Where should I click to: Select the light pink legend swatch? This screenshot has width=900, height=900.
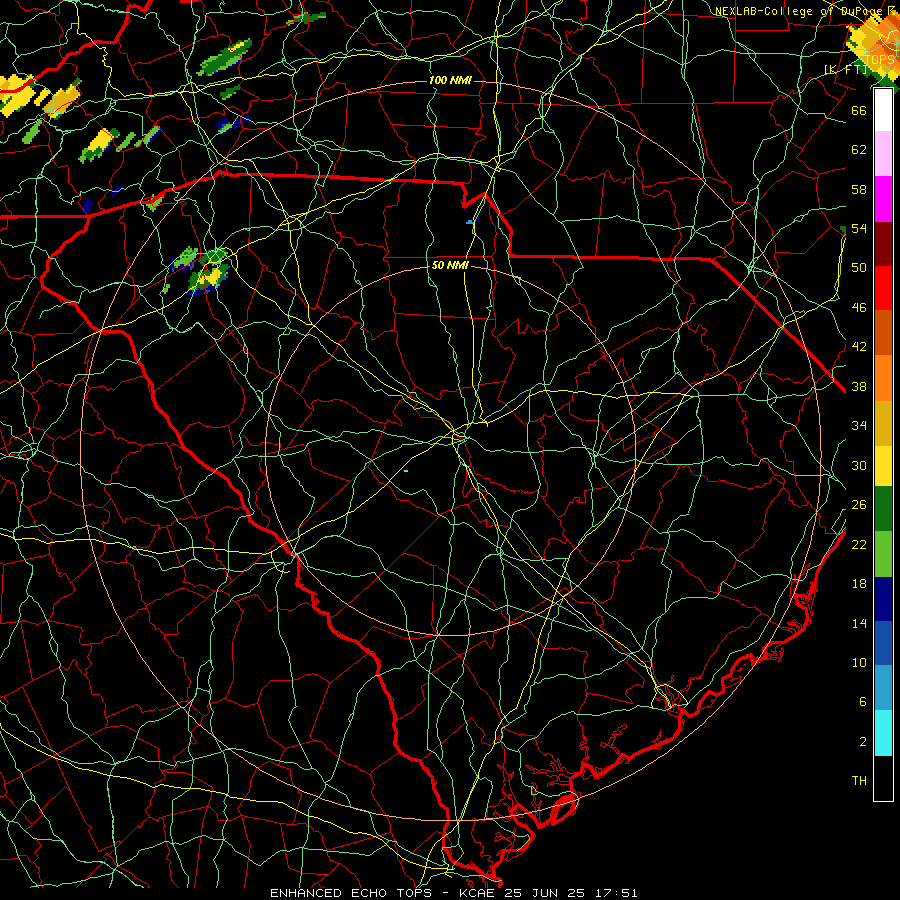pyautogui.click(x=883, y=153)
